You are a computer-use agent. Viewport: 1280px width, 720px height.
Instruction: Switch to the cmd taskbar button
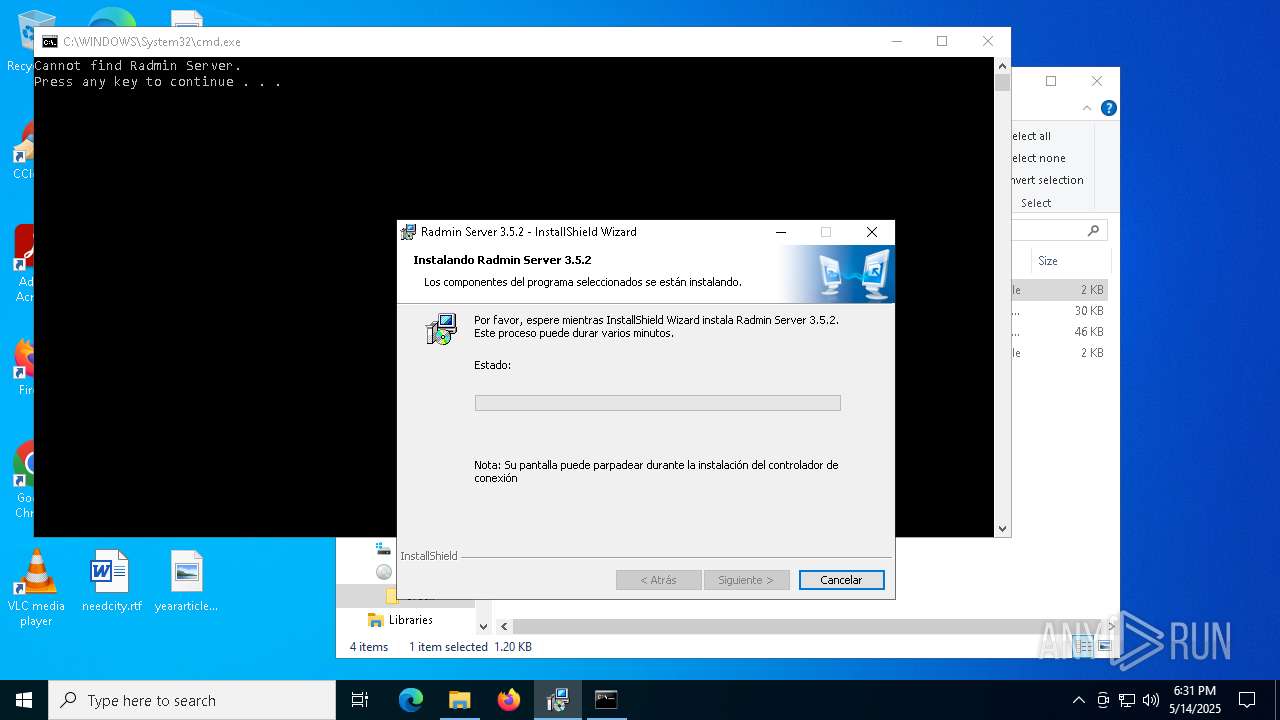click(606, 700)
